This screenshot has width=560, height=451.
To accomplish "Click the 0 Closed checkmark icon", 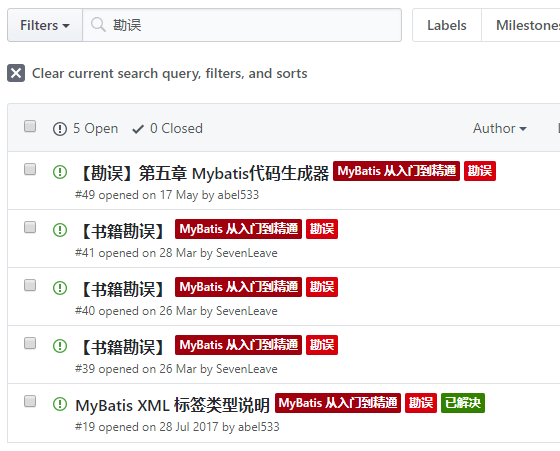I will [x=138, y=129].
